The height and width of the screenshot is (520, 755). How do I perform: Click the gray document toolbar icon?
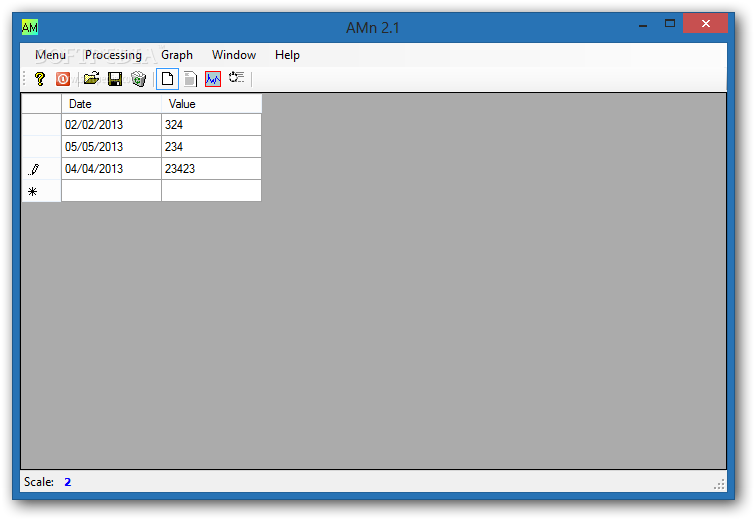click(190, 78)
